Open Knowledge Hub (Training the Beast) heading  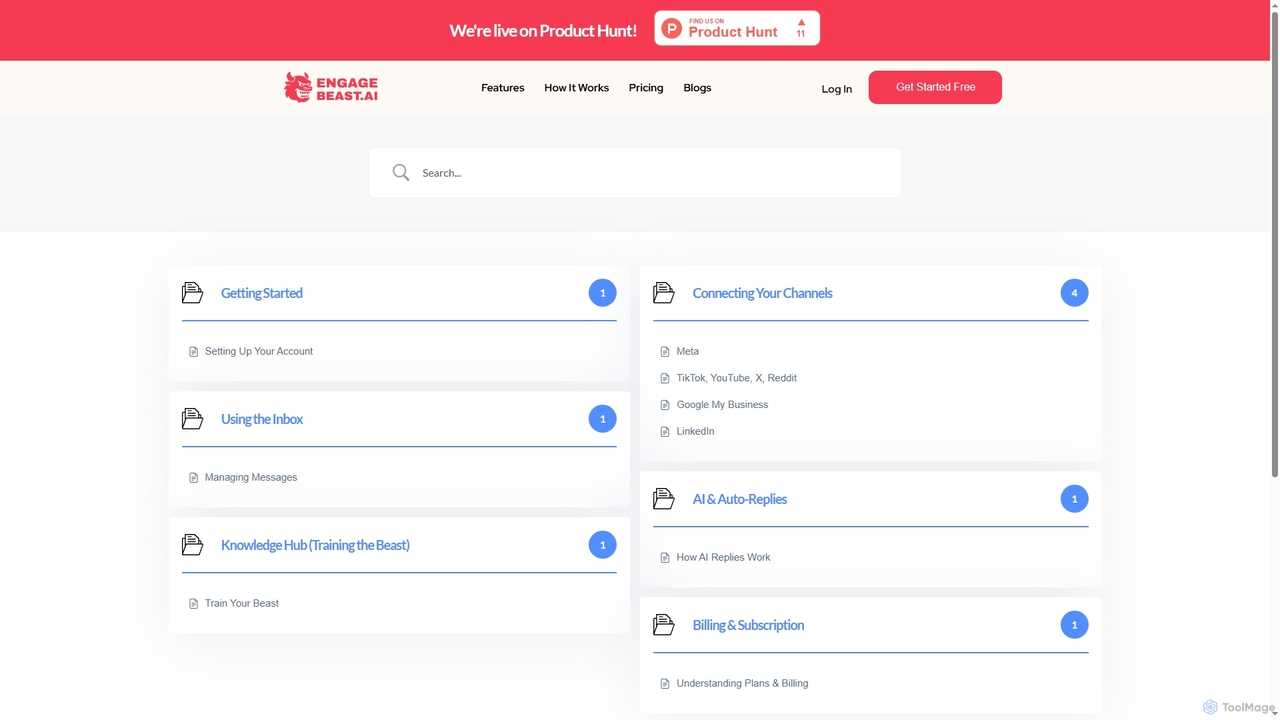point(315,545)
